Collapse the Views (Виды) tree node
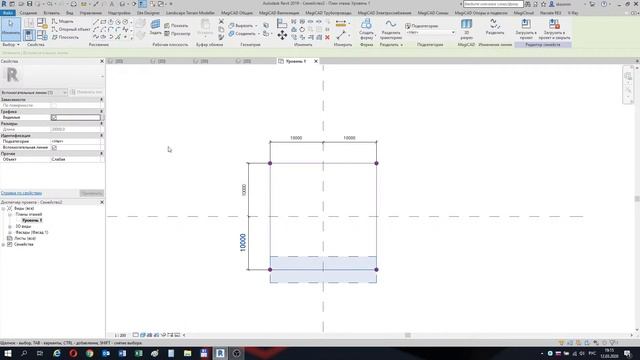 (3, 209)
